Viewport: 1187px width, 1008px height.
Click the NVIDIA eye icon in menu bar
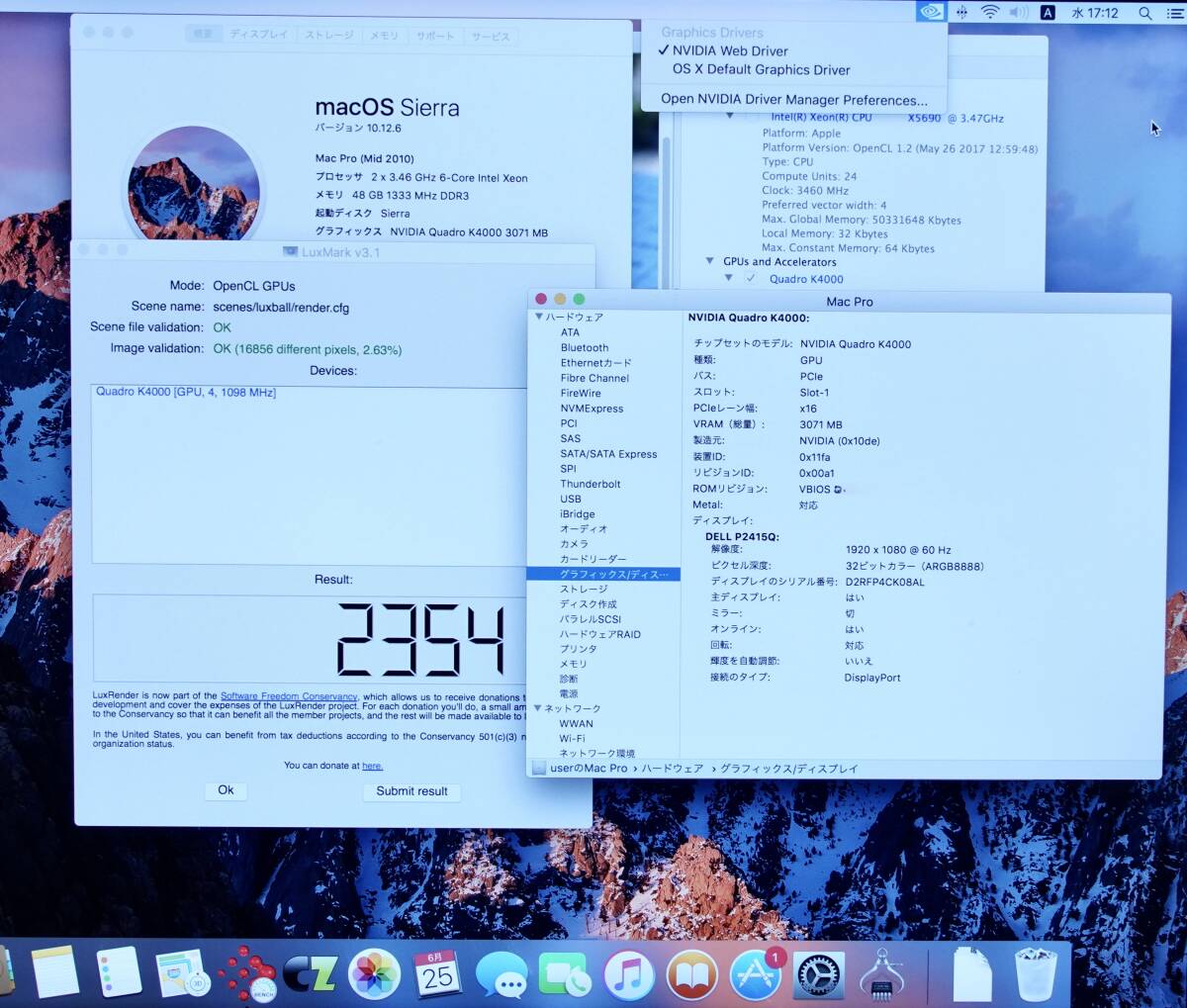pos(932,12)
